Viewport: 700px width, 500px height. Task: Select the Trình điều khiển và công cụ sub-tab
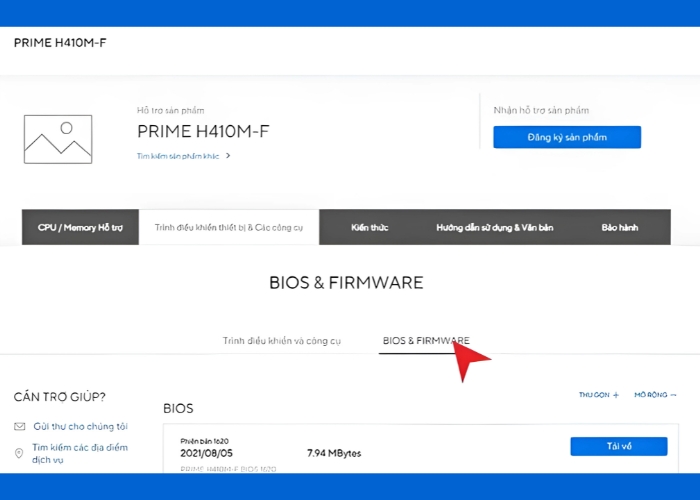[282, 341]
